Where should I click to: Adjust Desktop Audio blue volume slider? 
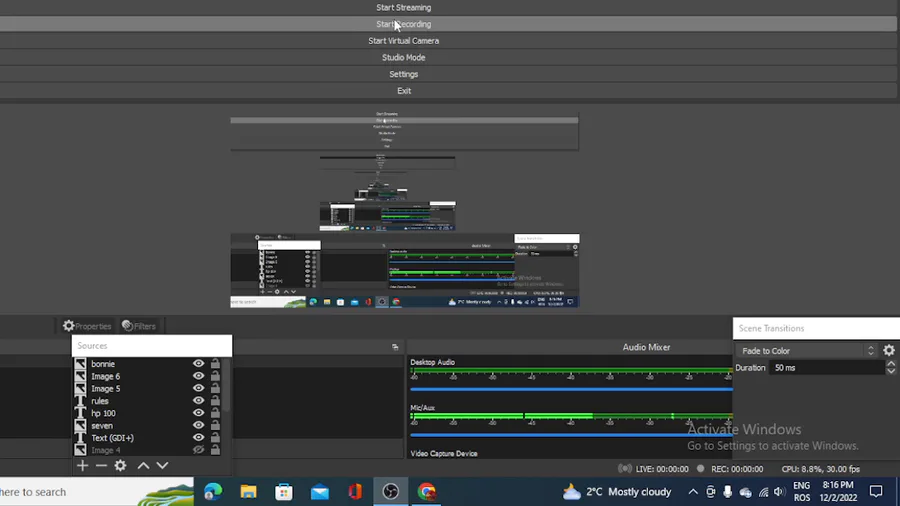click(571, 389)
